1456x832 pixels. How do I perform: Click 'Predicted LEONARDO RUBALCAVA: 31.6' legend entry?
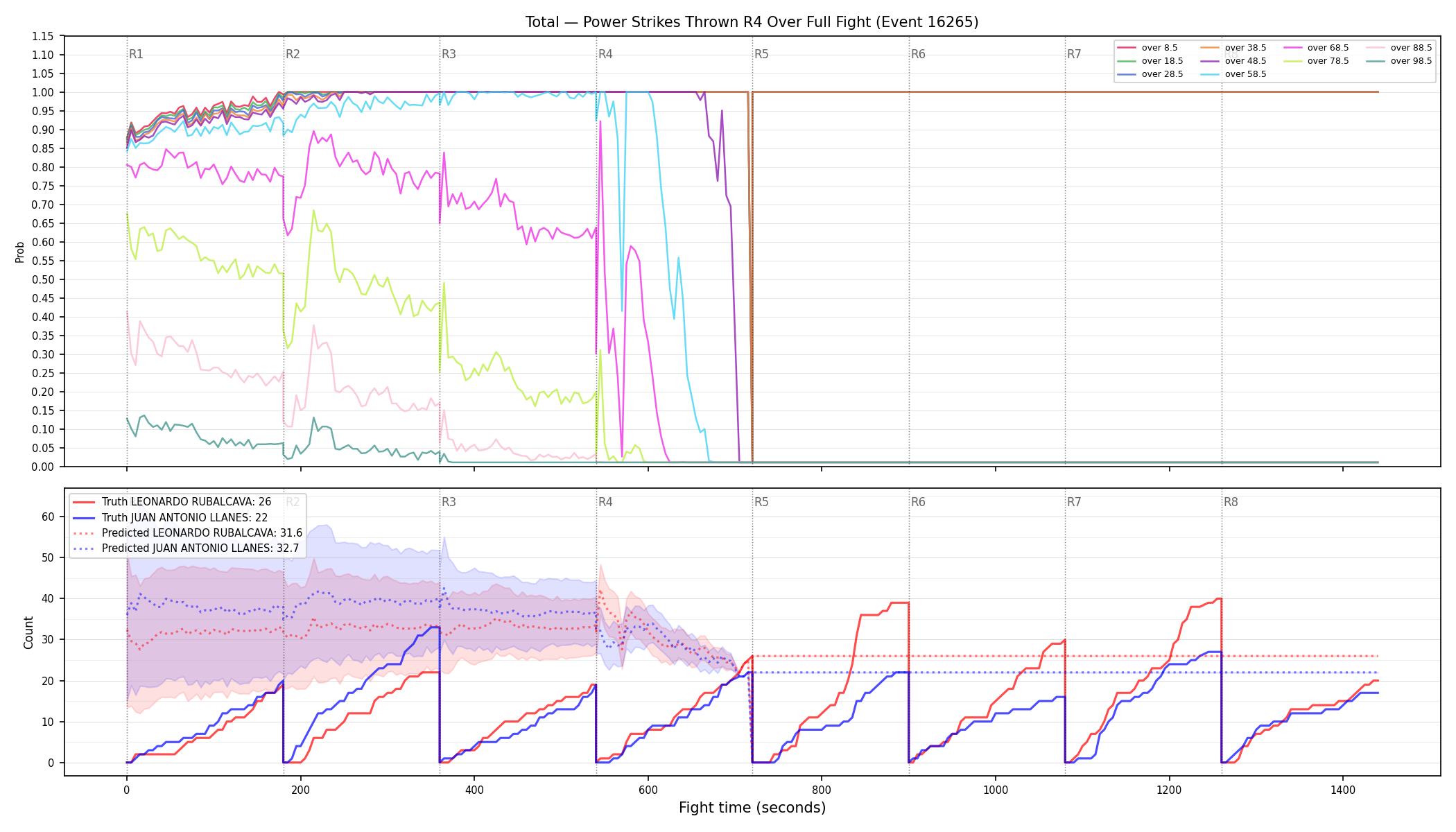[188, 533]
